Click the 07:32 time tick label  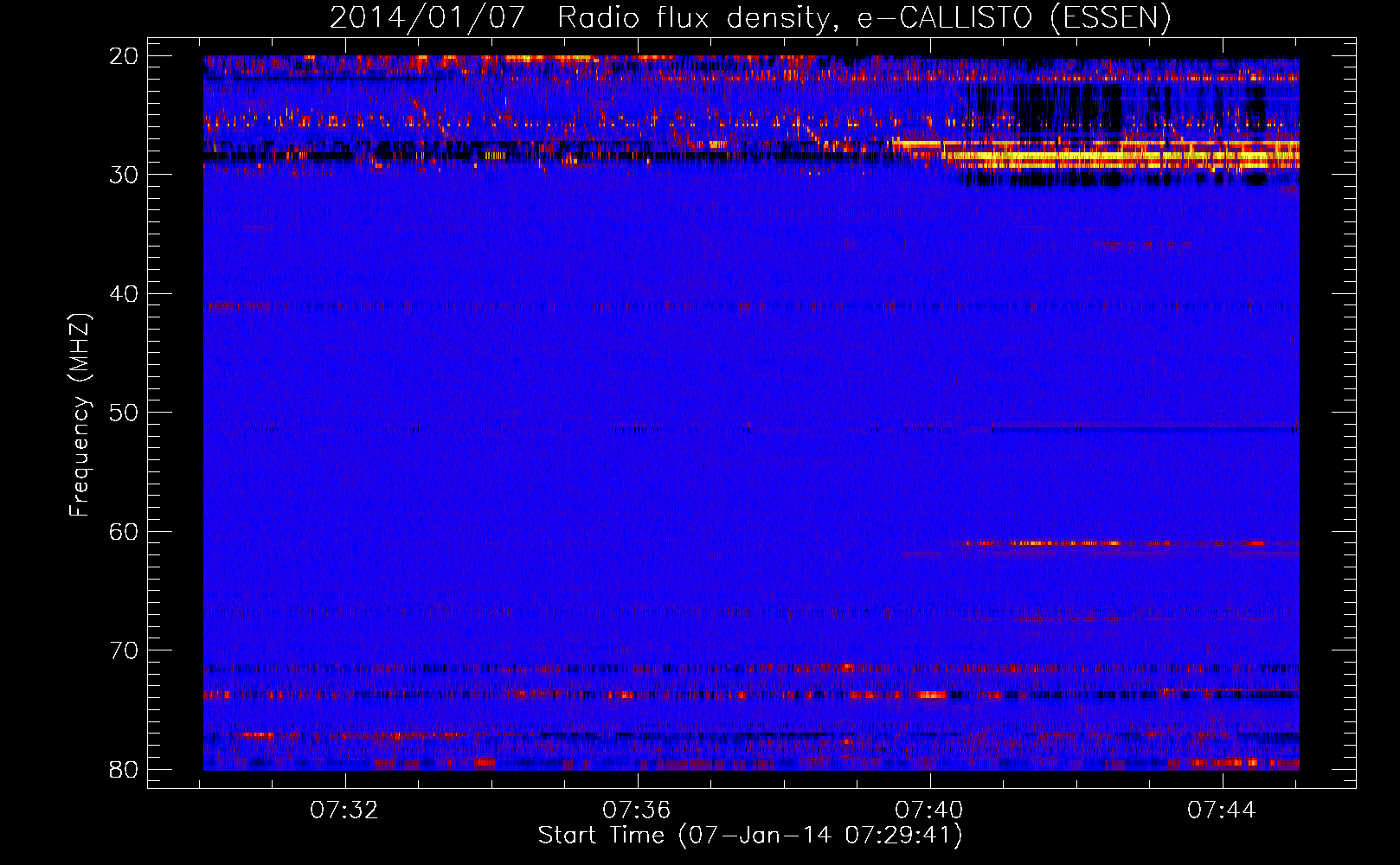344,811
